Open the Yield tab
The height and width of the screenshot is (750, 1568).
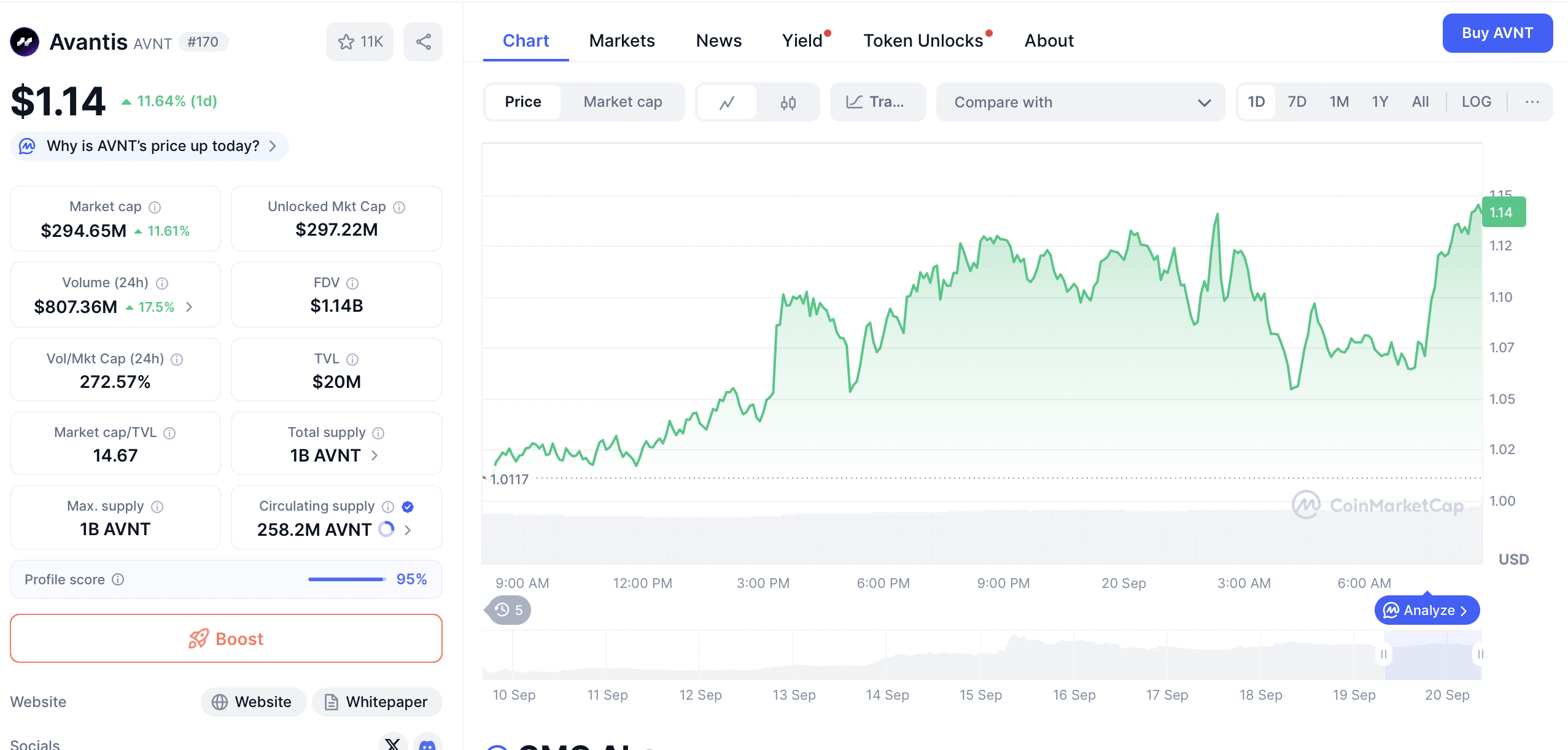(802, 41)
